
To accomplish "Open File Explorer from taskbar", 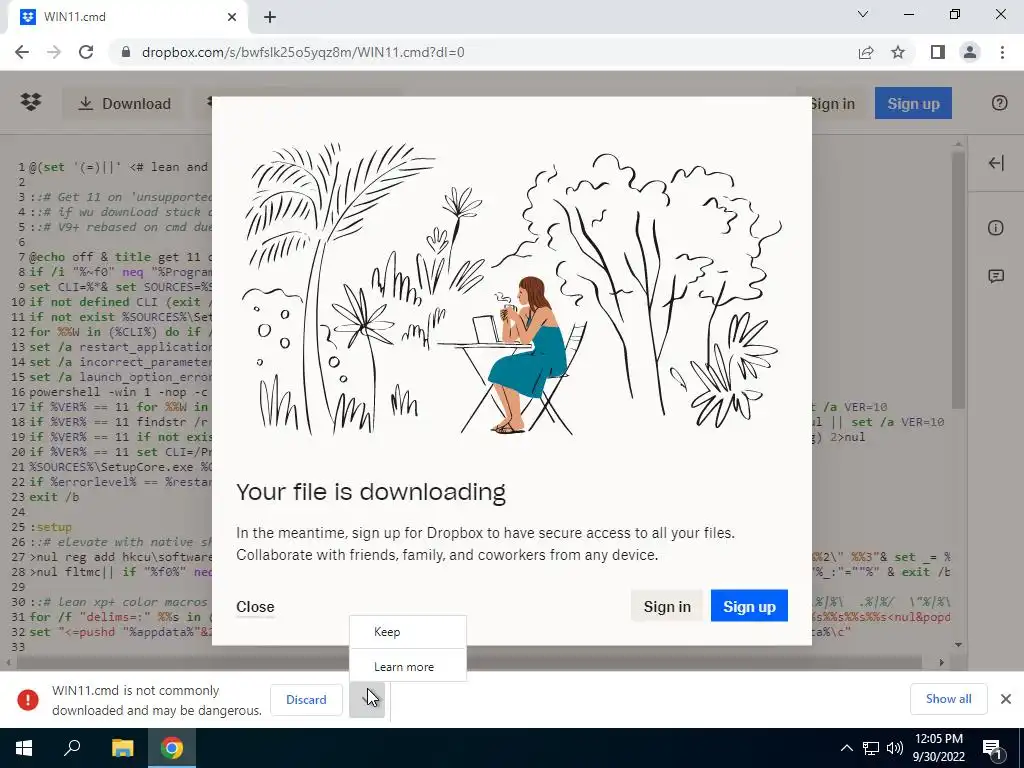I will pos(122,748).
